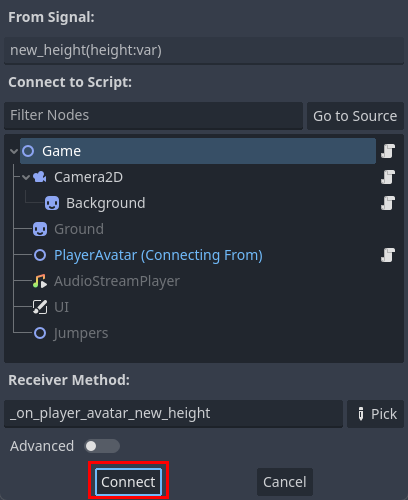Select the Game node row
The height and width of the screenshot is (500, 408).
pos(198,151)
